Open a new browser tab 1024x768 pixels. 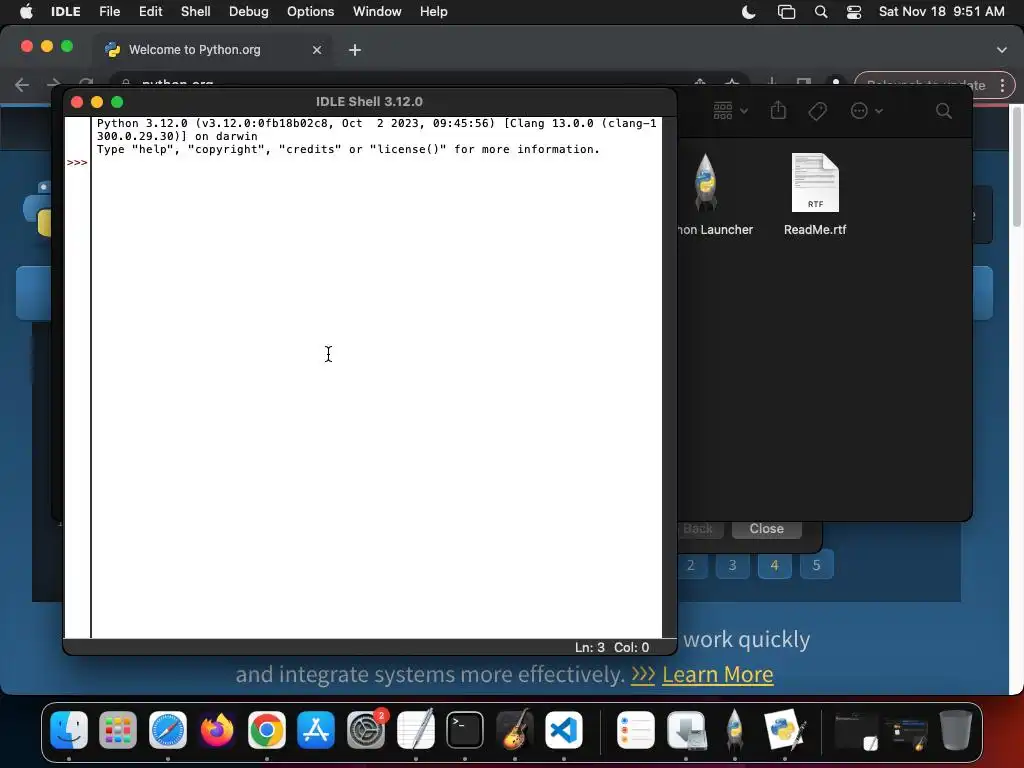355,50
